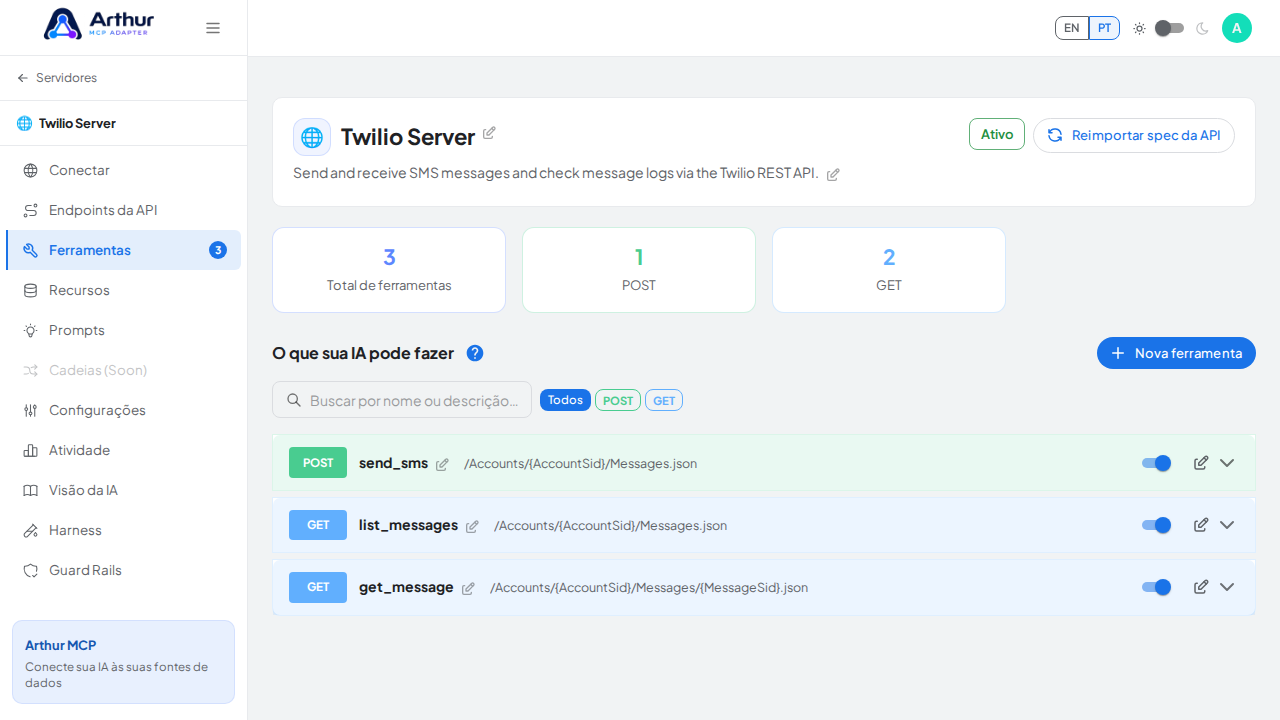Disable the send_sms tool toggle
The image size is (1280, 720).
point(1156,463)
